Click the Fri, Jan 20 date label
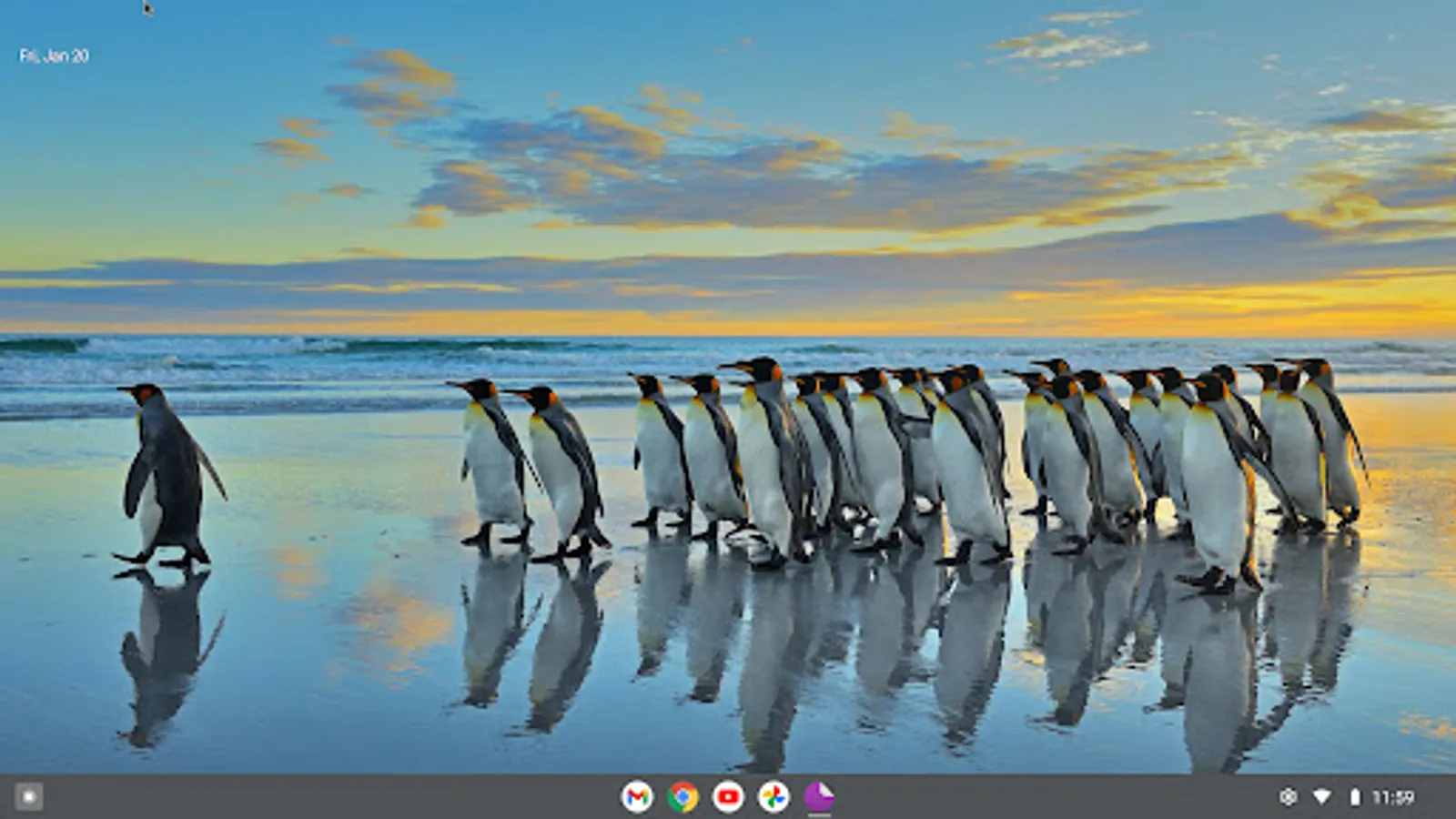 pos(54,56)
